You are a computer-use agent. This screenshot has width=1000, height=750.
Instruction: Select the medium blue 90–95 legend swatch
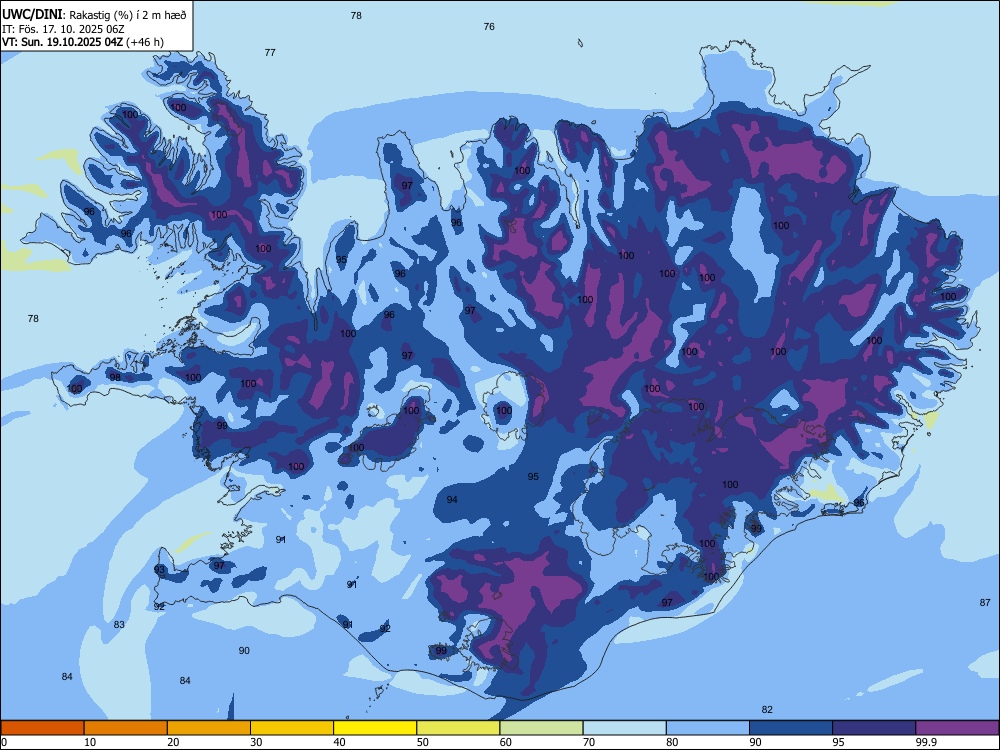pyautogui.click(x=791, y=728)
